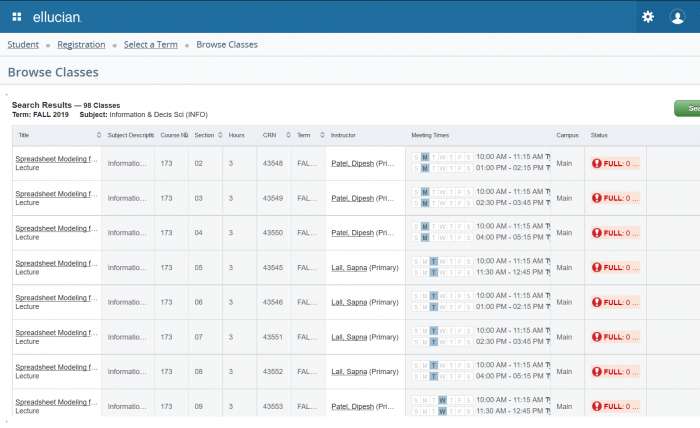Open the settings gear in the header
The width and height of the screenshot is (700, 428).
coord(648,17)
